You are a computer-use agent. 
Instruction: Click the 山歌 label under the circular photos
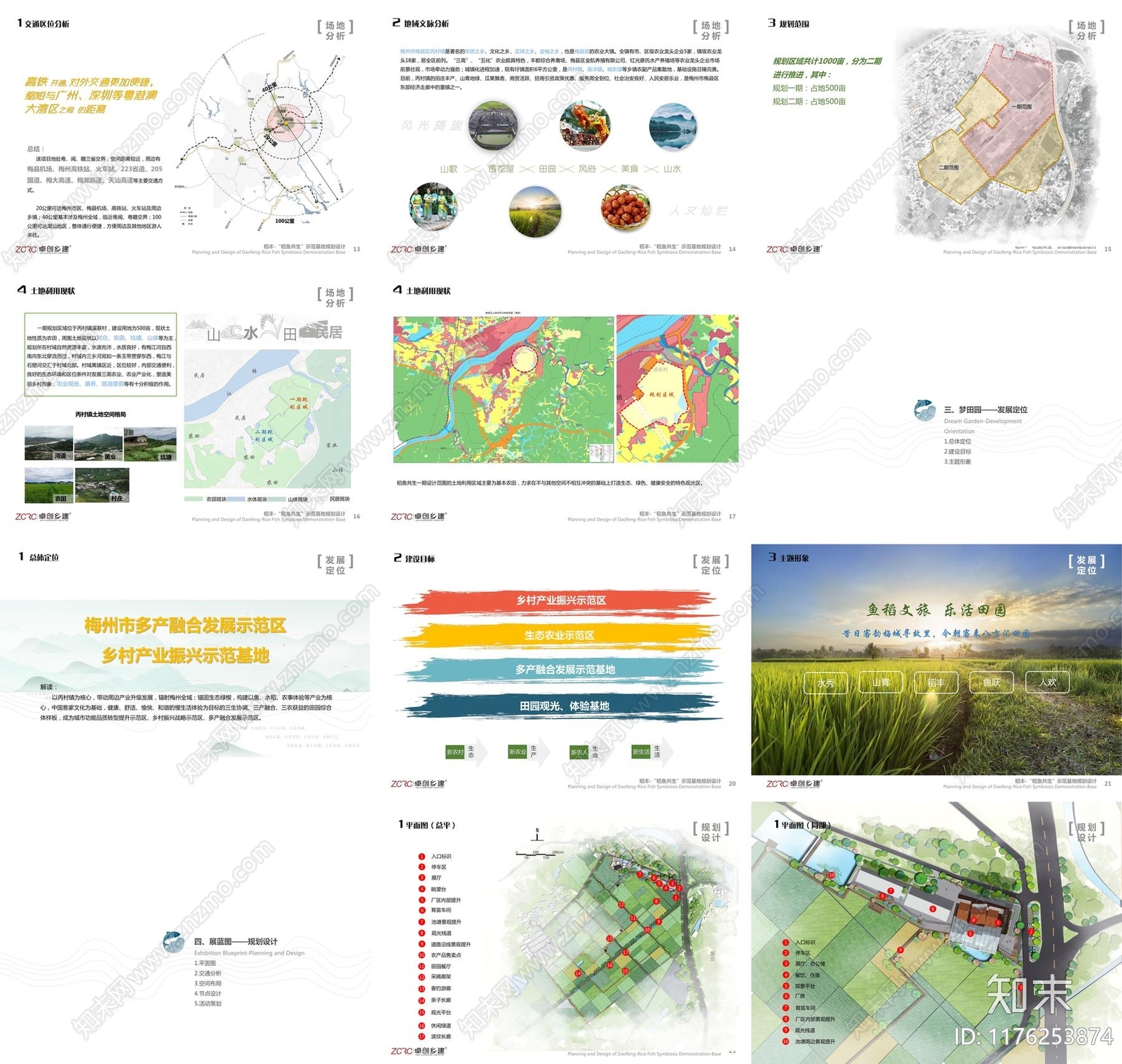tap(449, 169)
